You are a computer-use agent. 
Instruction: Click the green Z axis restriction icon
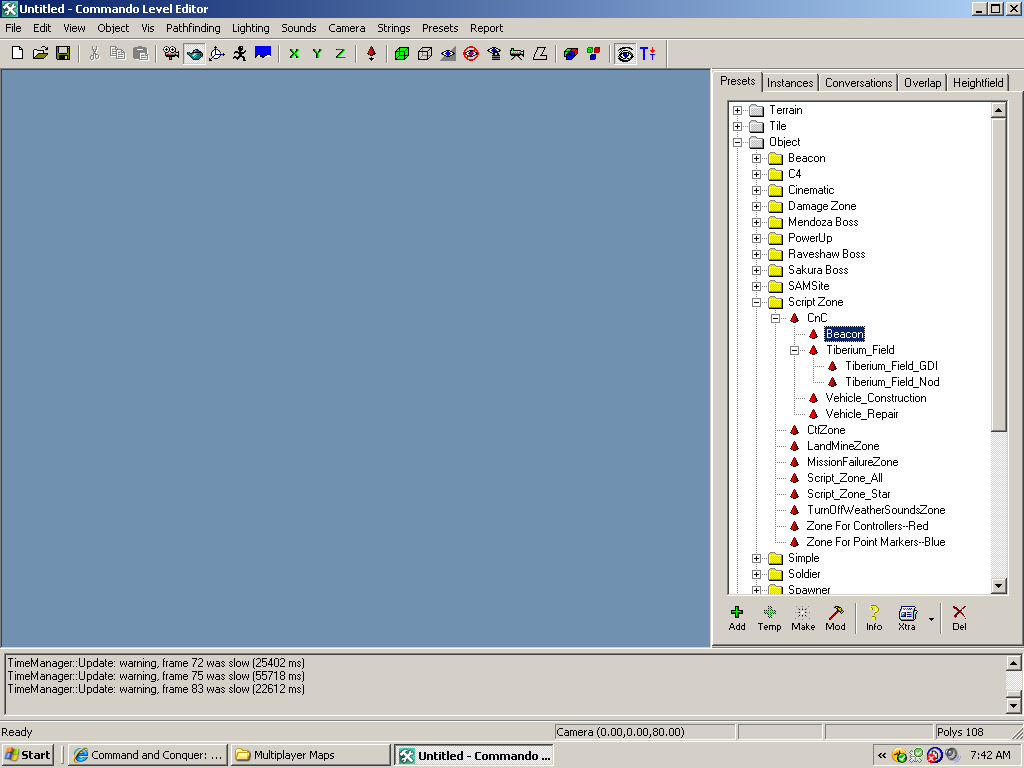tap(340, 53)
